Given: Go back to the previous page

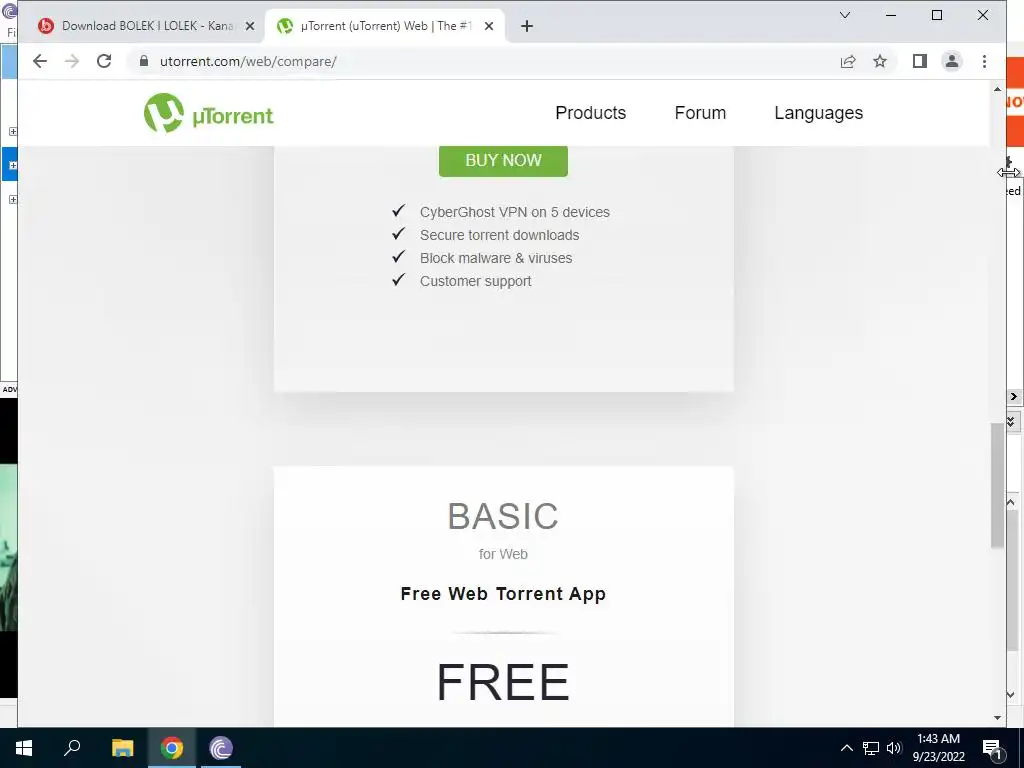Looking at the screenshot, I should pos(40,61).
